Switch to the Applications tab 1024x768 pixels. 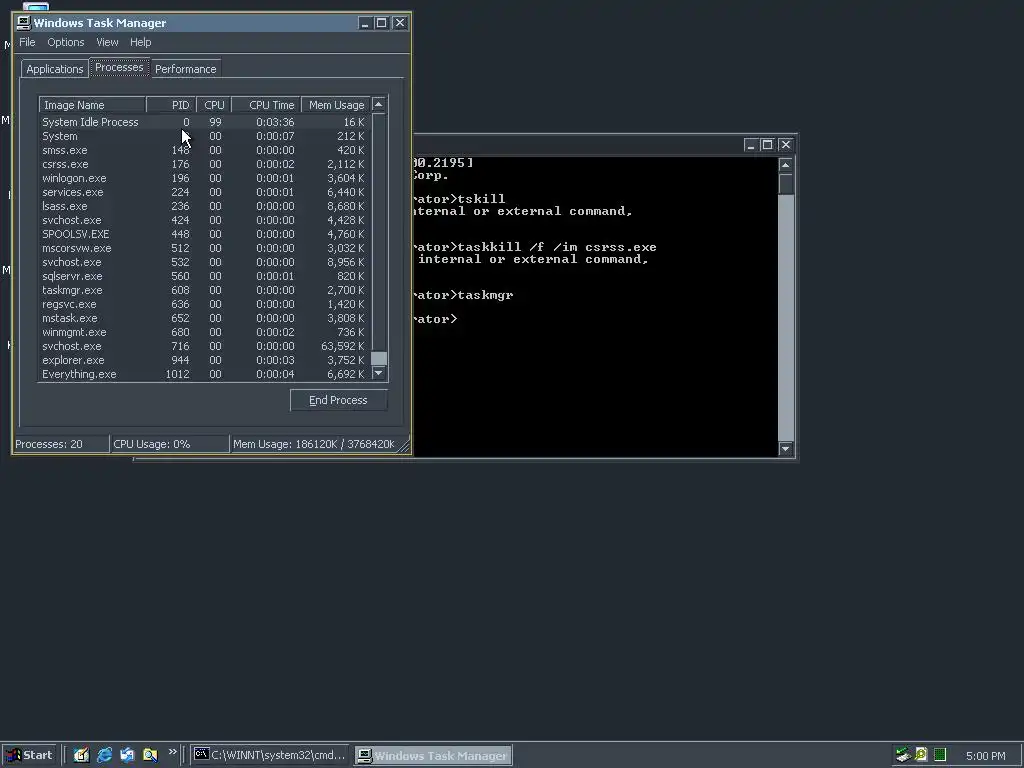(x=55, y=69)
